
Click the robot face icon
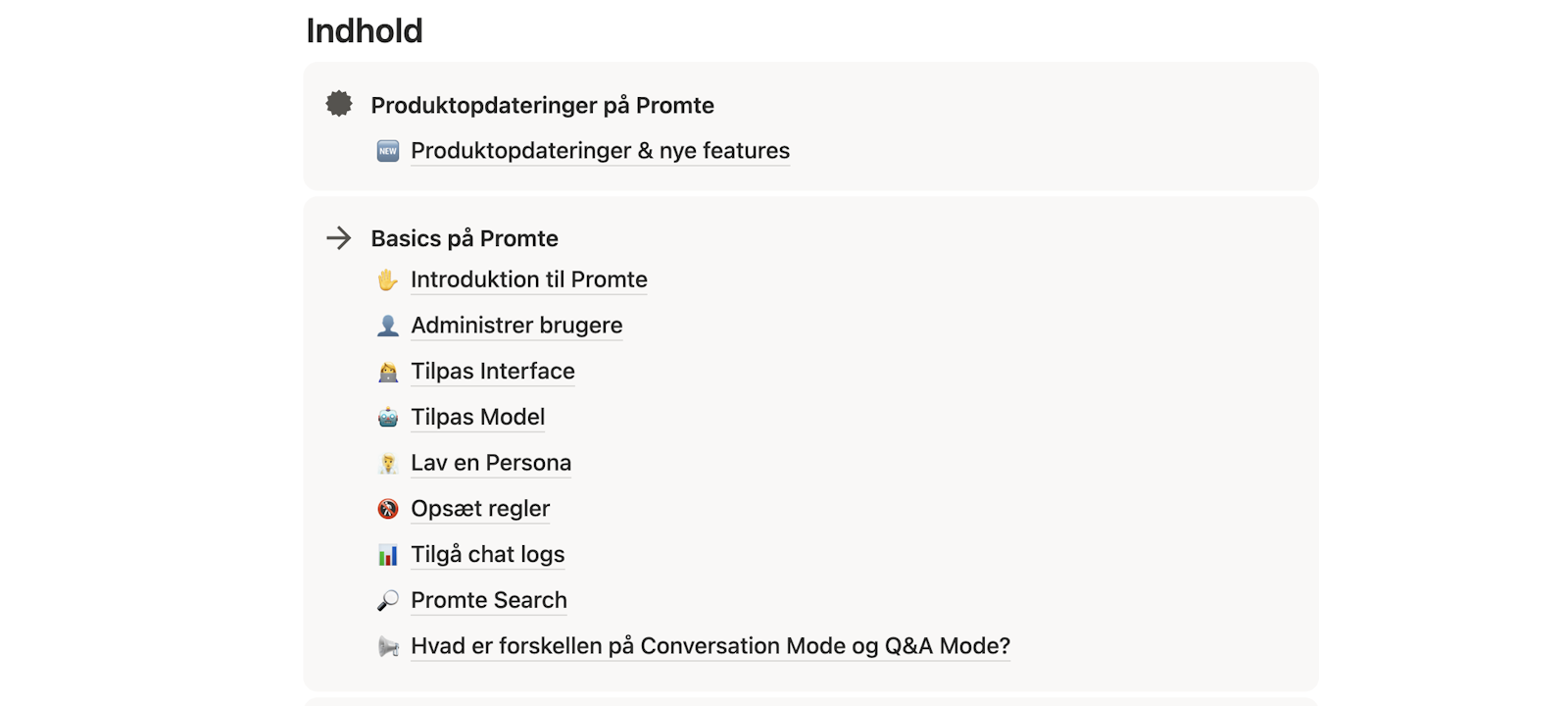[388, 418]
